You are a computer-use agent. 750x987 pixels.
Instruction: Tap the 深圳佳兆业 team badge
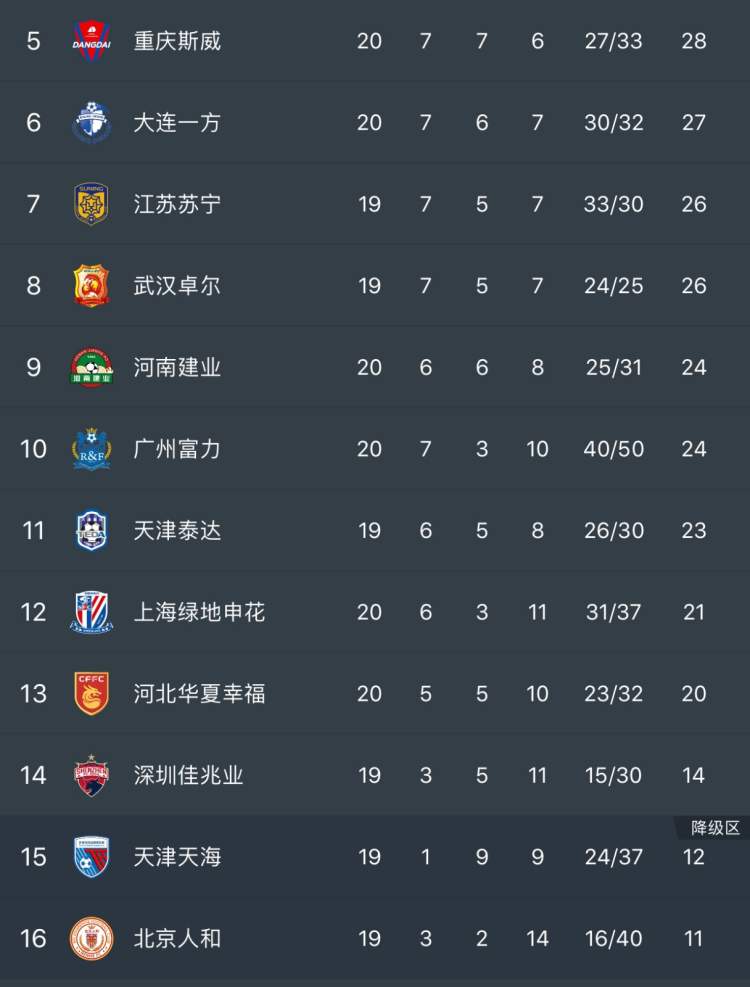92,775
